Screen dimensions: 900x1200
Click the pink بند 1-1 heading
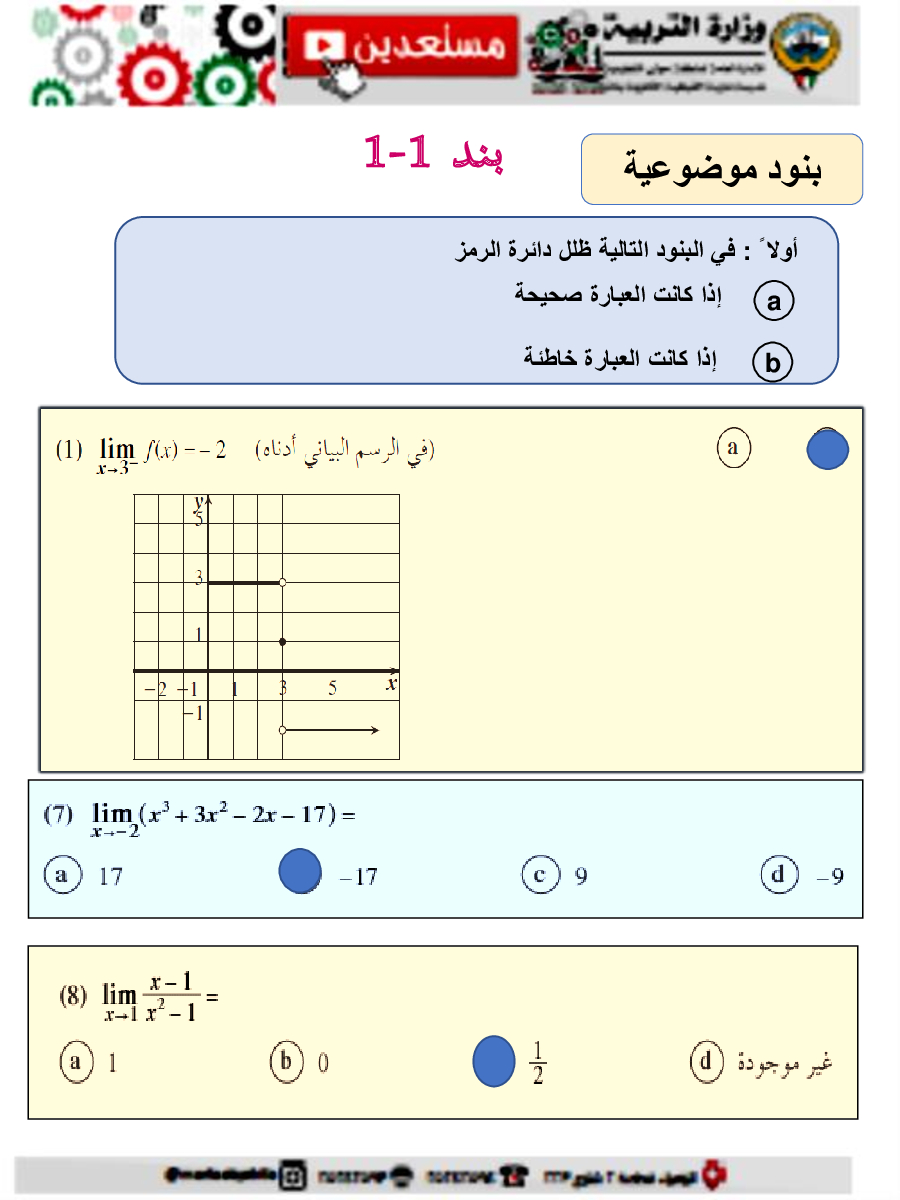point(433,153)
